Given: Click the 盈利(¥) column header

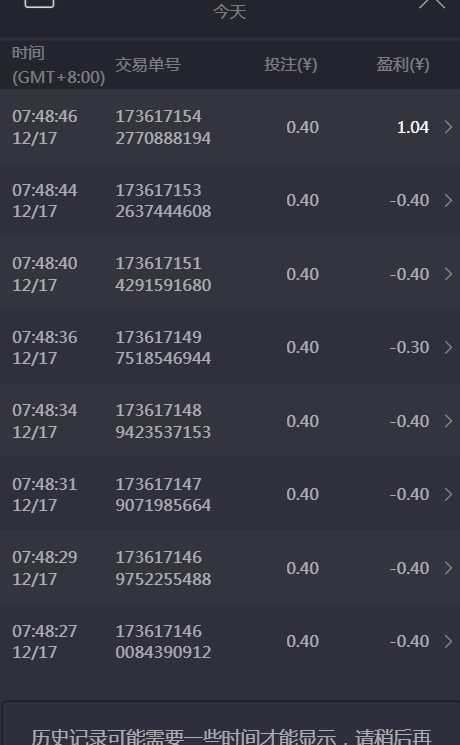Looking at the screenshot, I should coord(403,65).
